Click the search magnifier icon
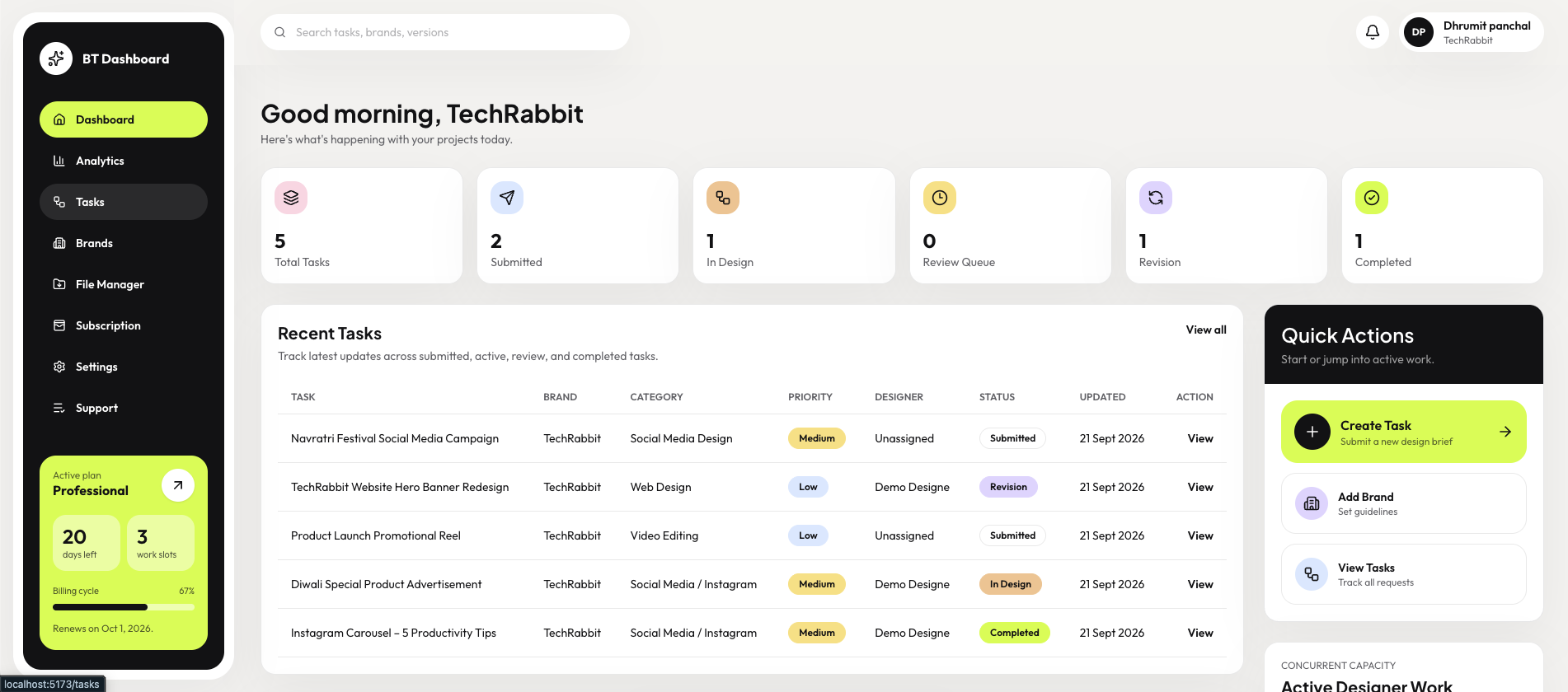Screen dimensions: 1568x692 pyautogui.click(x=280, y=32)
